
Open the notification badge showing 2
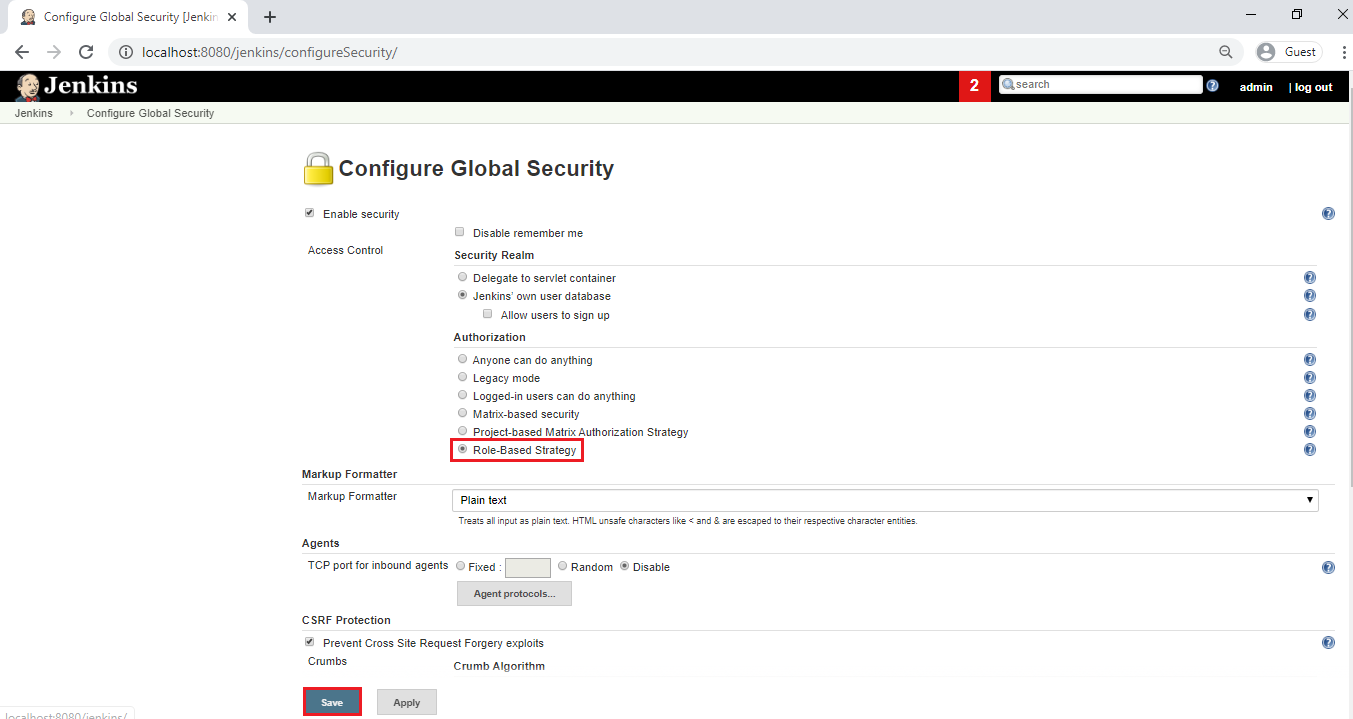[974, 87]
